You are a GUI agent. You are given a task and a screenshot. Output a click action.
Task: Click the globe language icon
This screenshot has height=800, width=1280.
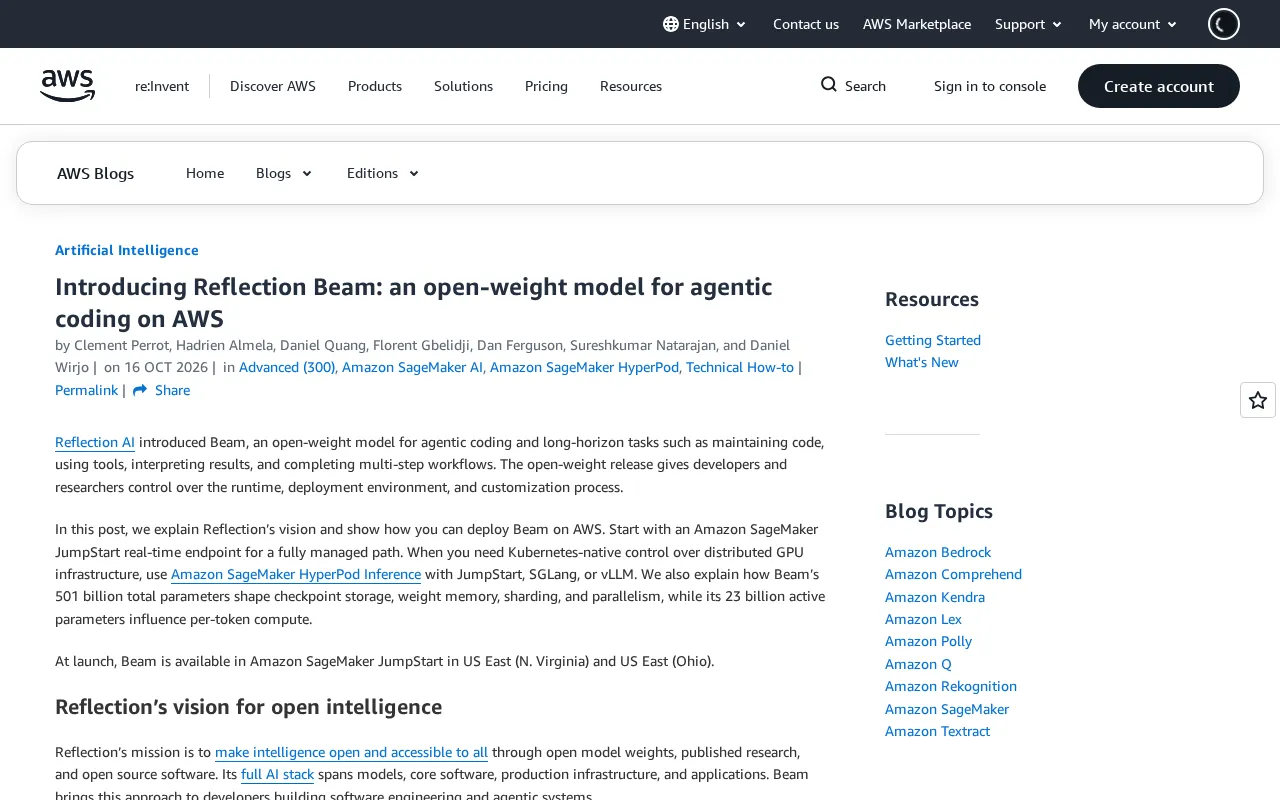[671, 24]
